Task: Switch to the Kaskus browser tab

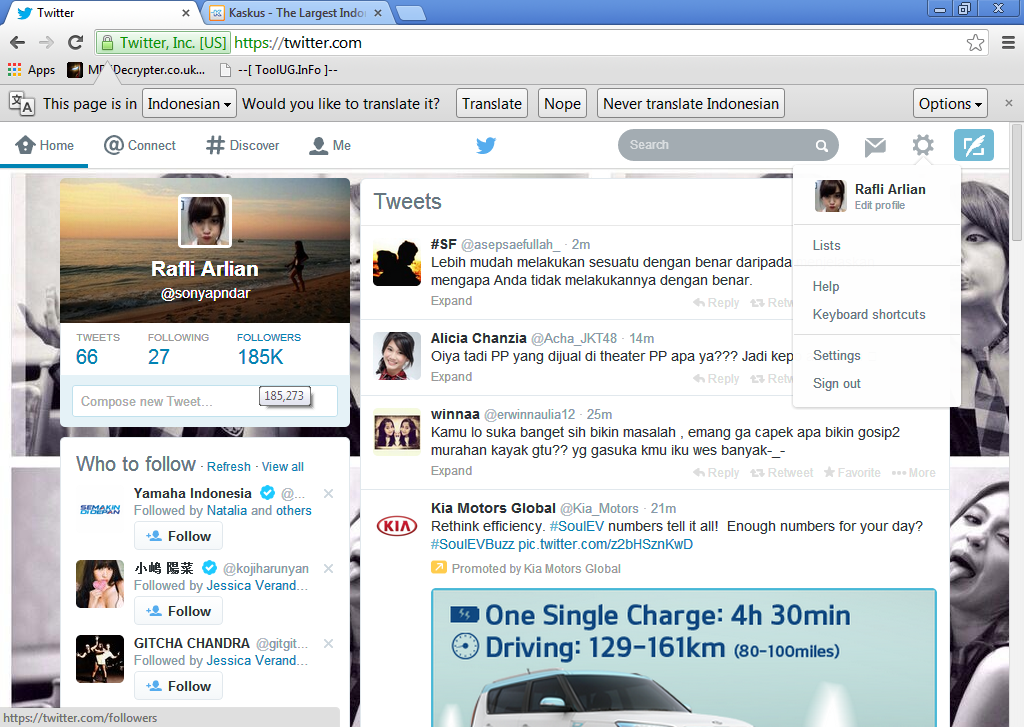Action: [296, 12]
